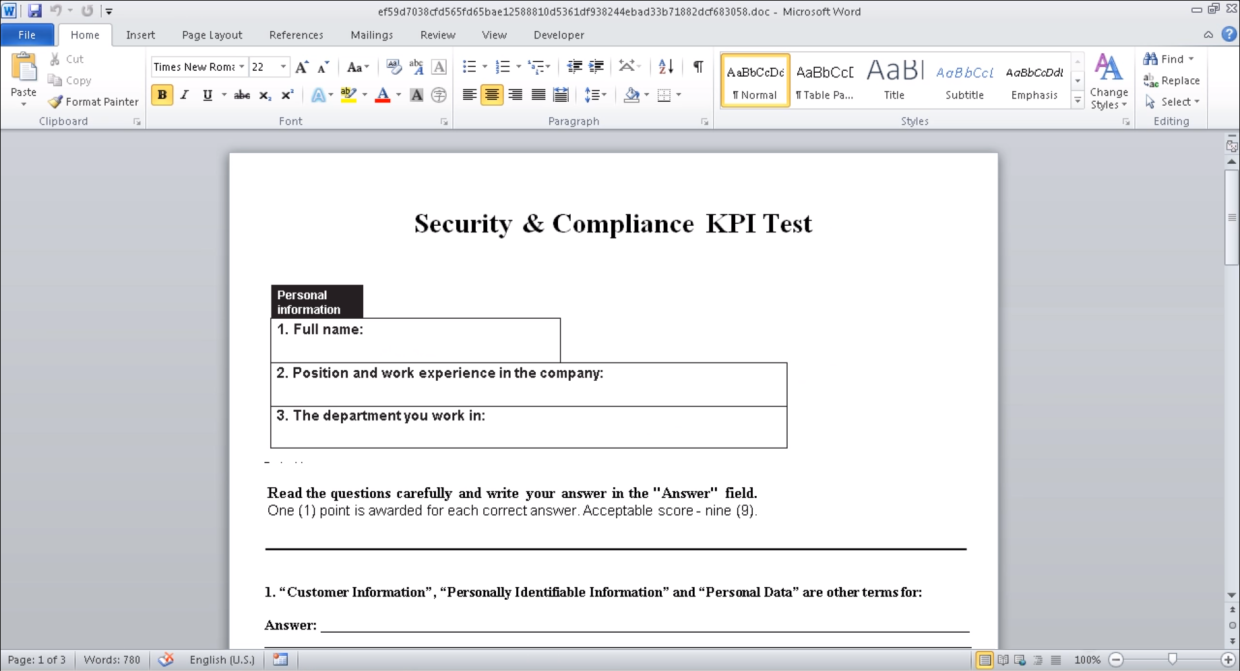Click the Sort icon in Paragraph group
This screenshot has width=1240, height=671.
664,66
